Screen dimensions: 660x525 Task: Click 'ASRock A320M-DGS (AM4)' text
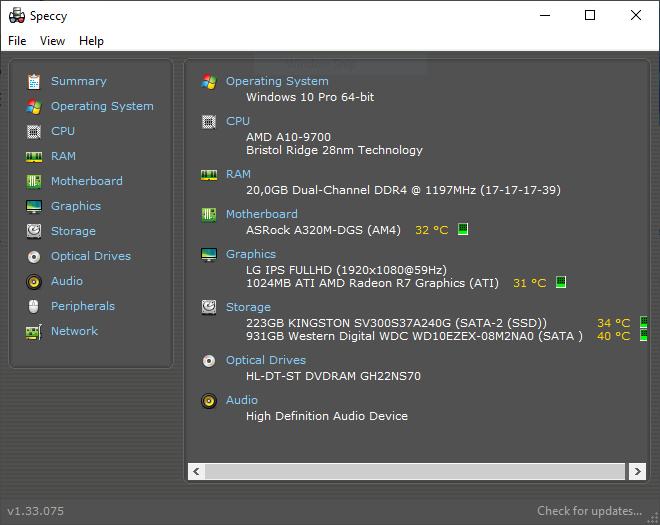tap(323, 230)
